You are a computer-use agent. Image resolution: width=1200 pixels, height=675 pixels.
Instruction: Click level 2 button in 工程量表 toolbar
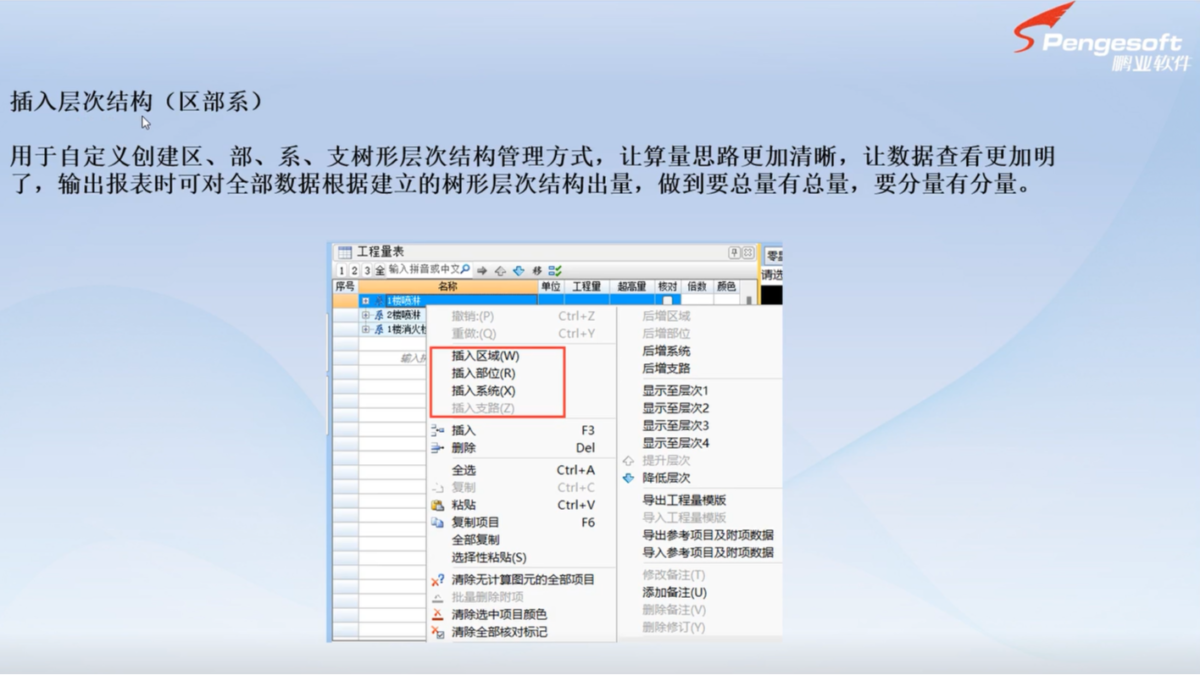point(354,271)
